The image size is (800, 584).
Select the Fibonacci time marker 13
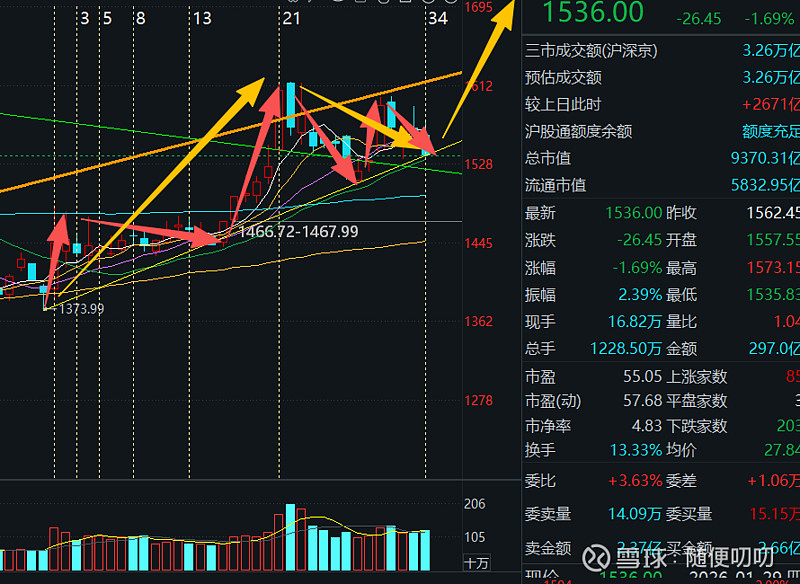[x=202, y=19]
